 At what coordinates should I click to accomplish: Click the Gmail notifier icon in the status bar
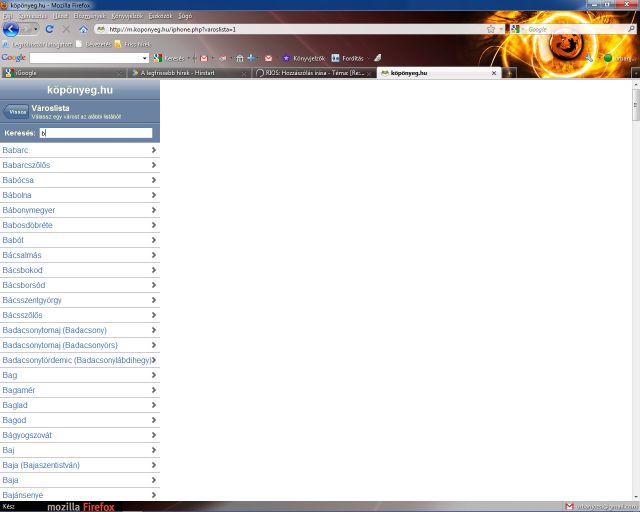point(569,507)
